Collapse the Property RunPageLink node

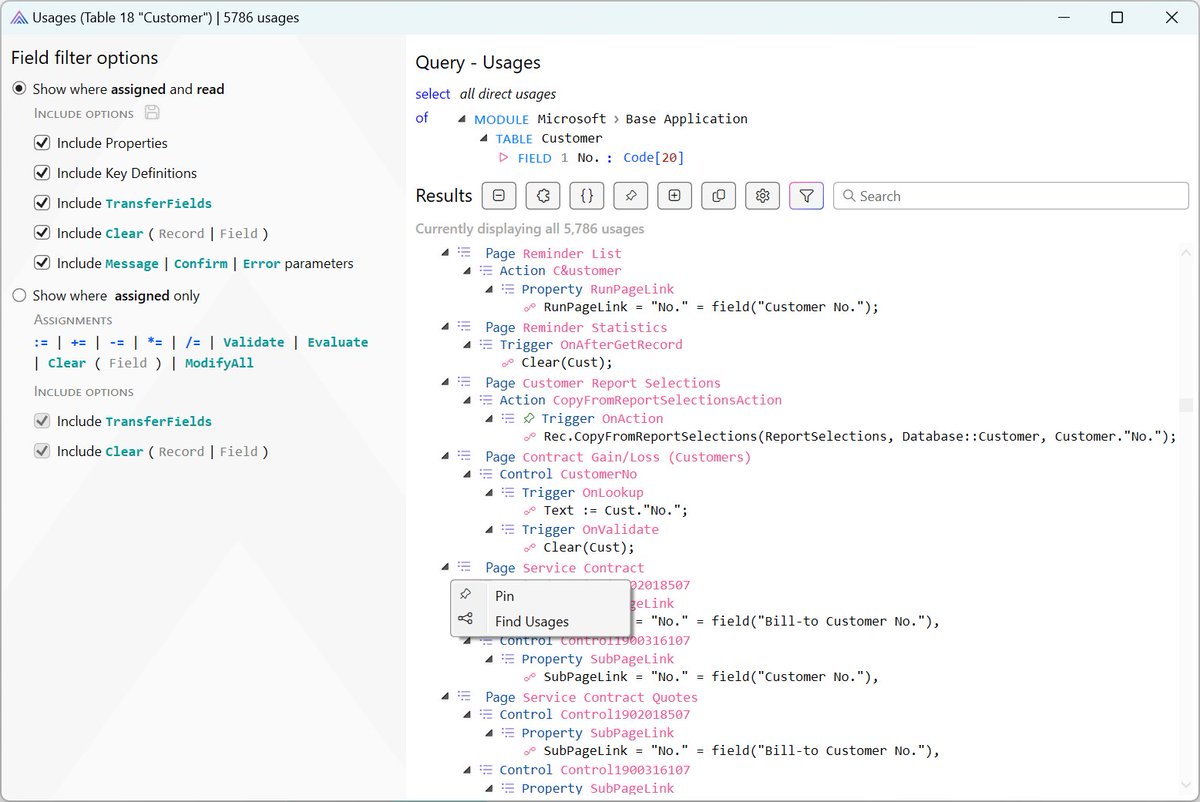click(x=489, y=289)
